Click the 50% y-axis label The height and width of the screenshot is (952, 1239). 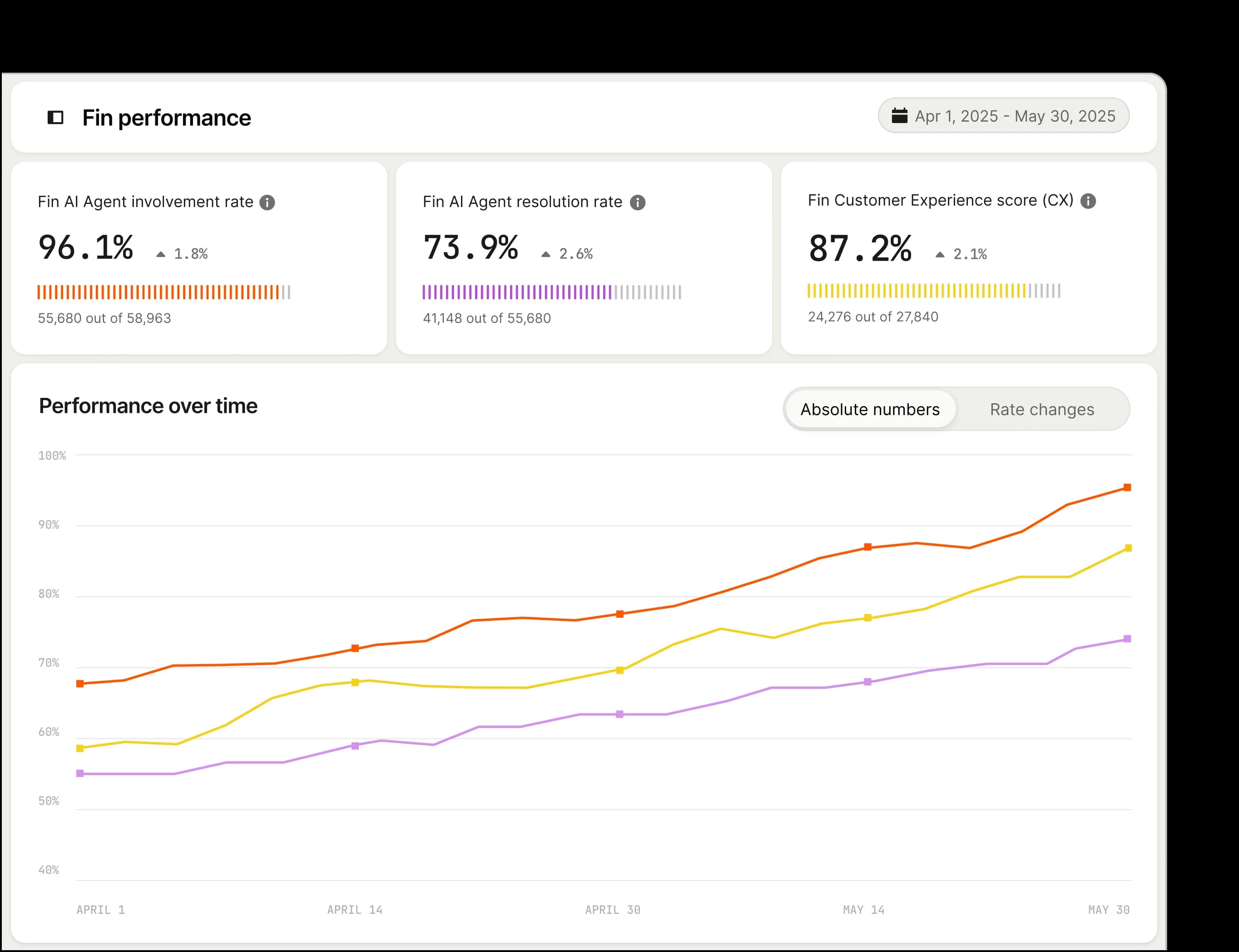[49, 801]
